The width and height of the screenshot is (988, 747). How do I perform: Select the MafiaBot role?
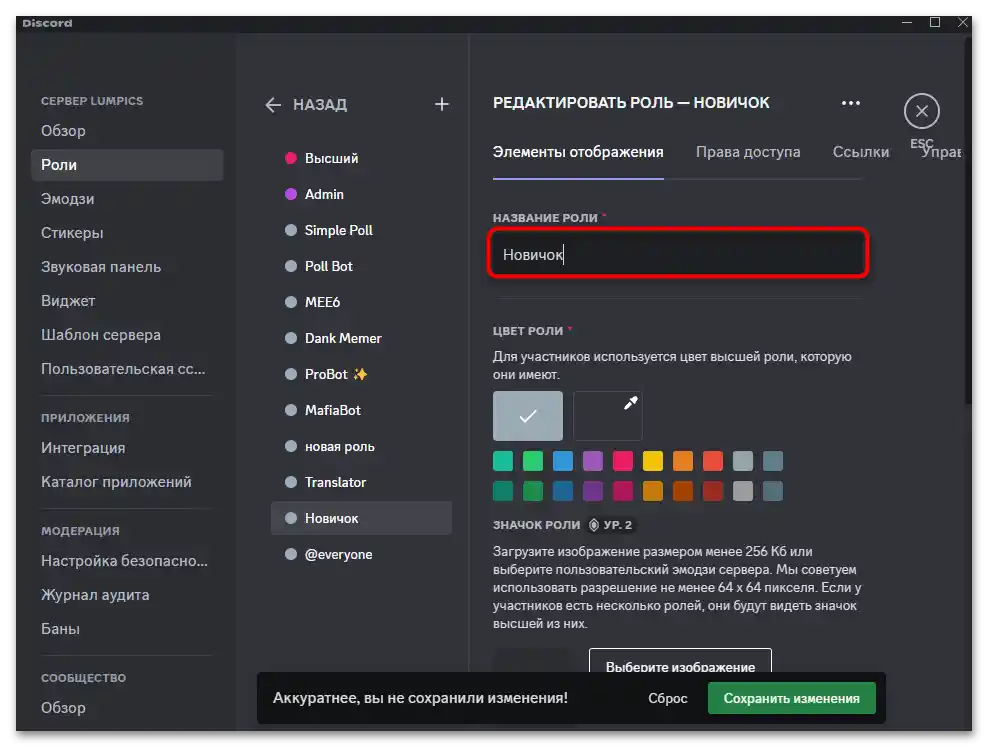[x=361, y=410]
